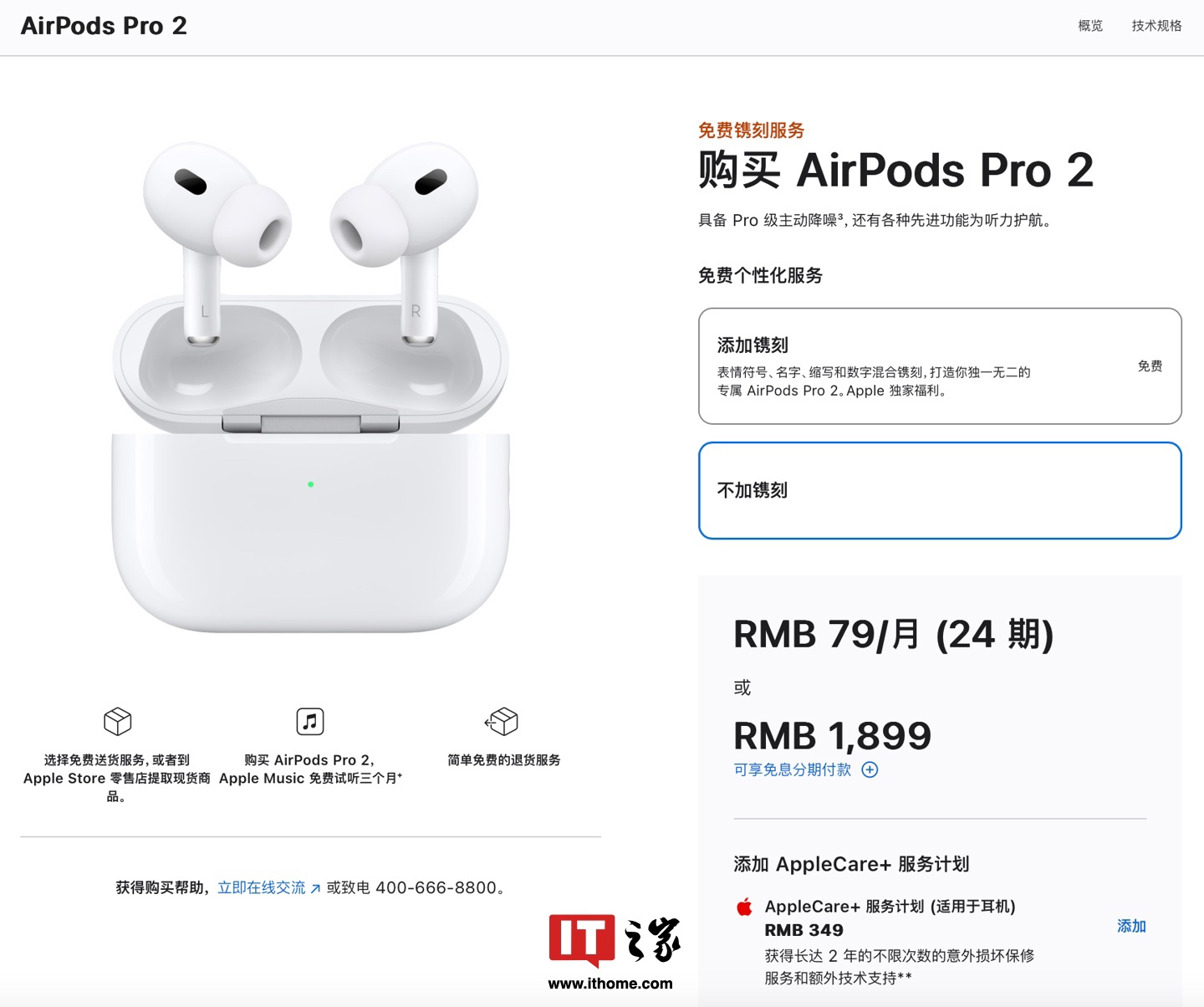Open the 技术规格 tab
This screenshot has height=1007, width=1204.
coord(1157,26)
